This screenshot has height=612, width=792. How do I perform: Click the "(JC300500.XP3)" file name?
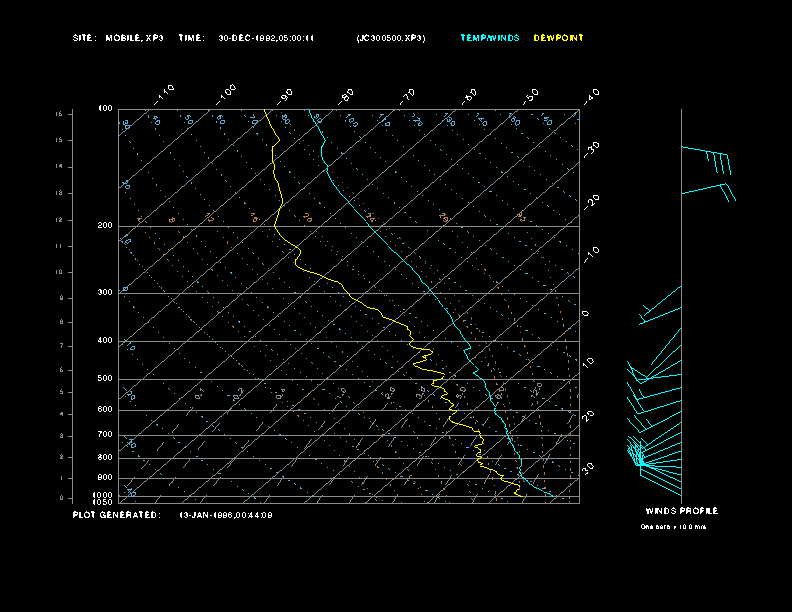pos(391,38)
